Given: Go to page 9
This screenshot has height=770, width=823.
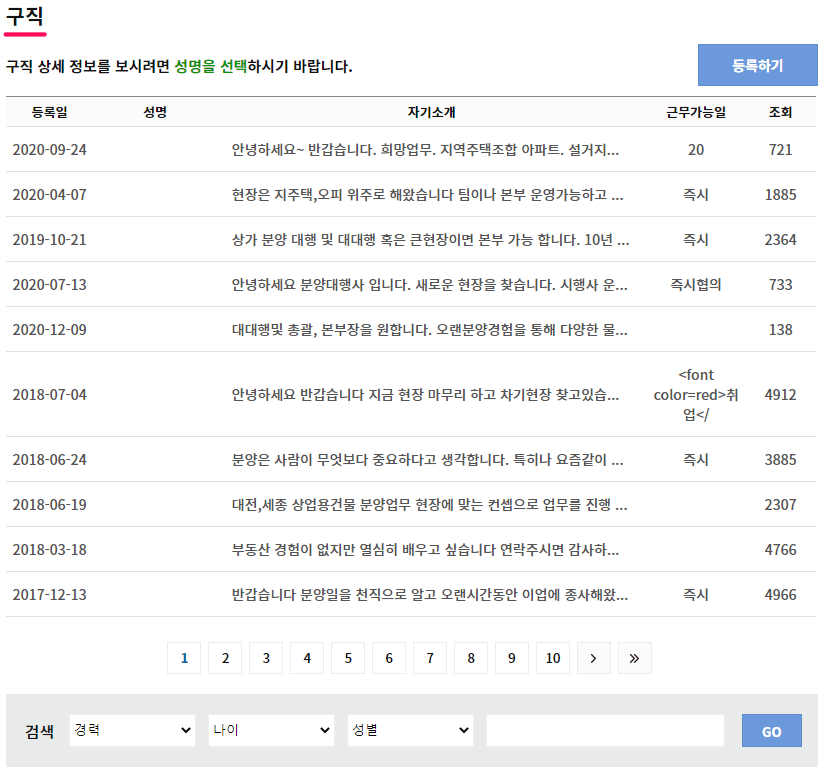Looking at the screenshot, I should click(x=512, y=658).
